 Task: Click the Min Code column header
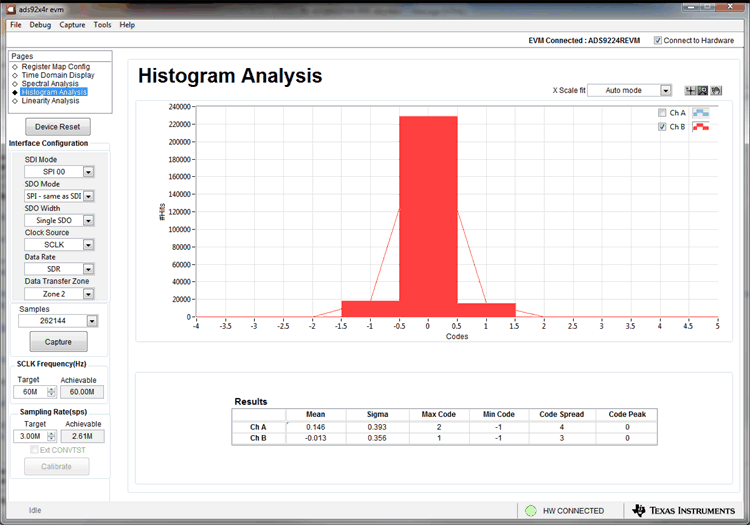tap(499, 414)
